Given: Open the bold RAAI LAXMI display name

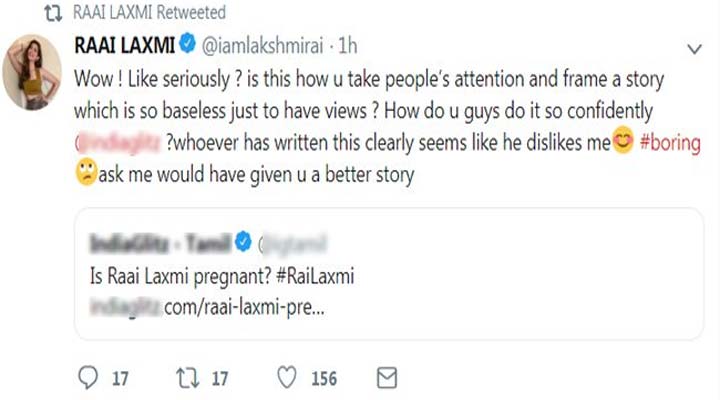Looking at the screenshot, I should [x=125, y=46].
